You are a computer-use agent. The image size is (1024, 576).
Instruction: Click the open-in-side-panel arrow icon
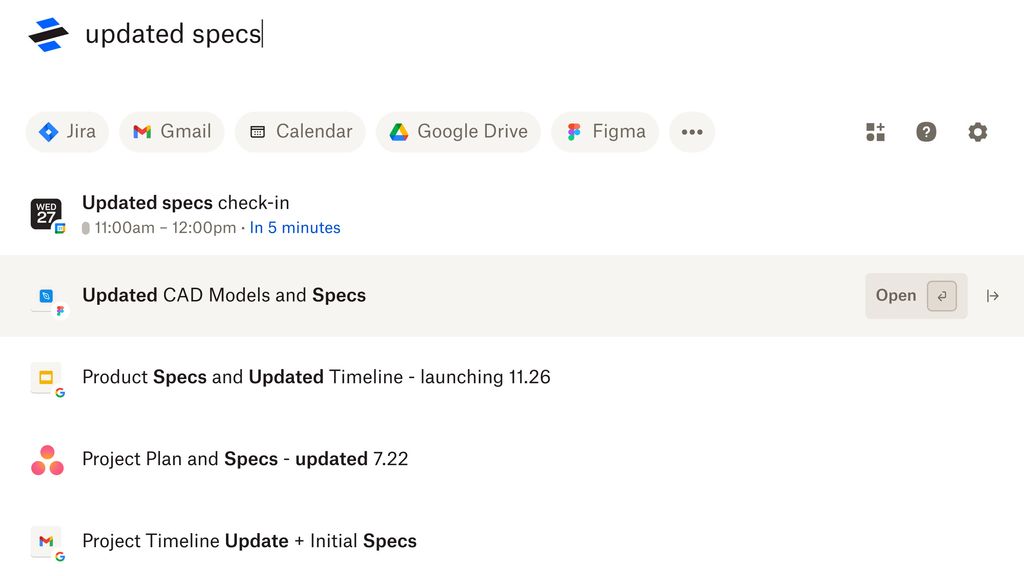point(993,295)
